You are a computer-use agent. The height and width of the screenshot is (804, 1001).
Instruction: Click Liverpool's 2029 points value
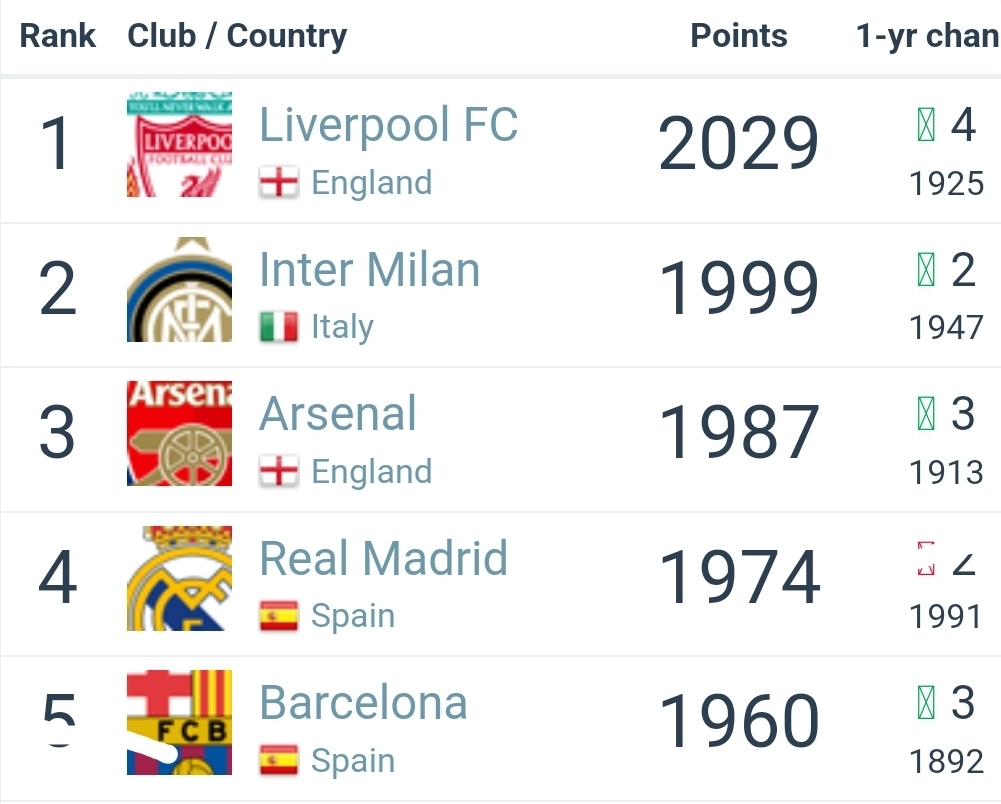pos(738,145)
